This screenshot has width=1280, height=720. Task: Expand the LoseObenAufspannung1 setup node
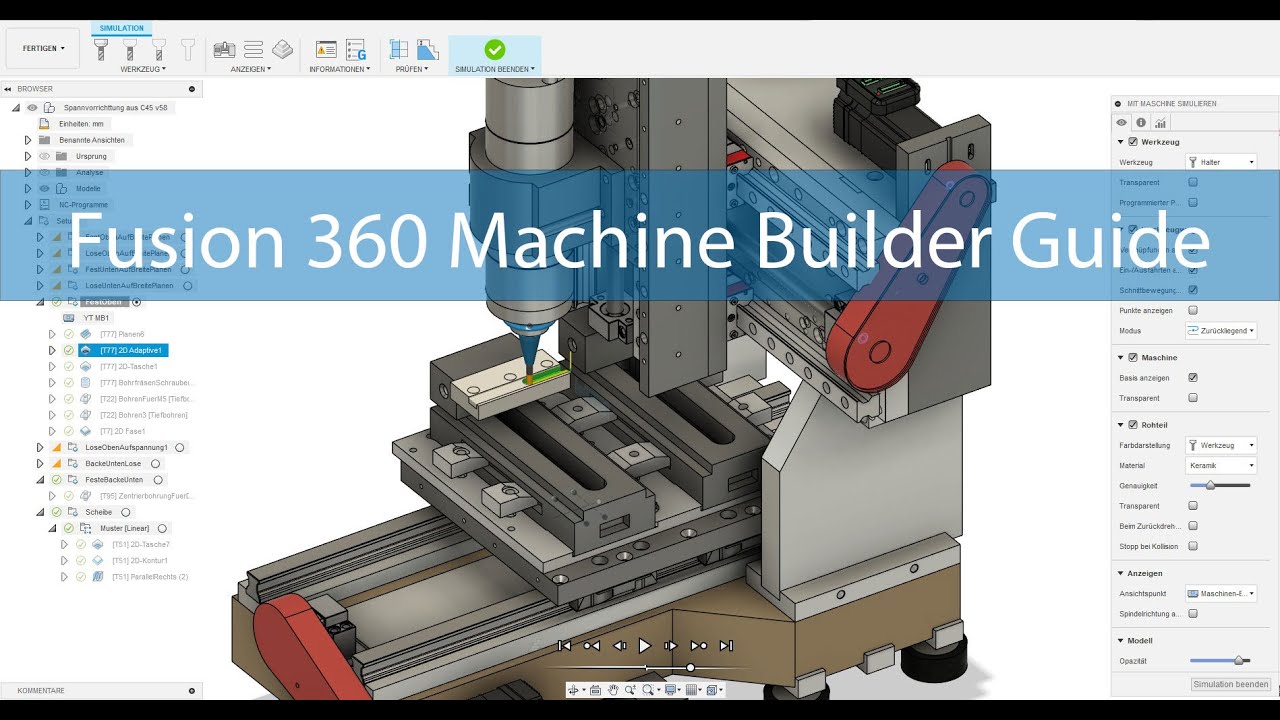pos(40,447)
